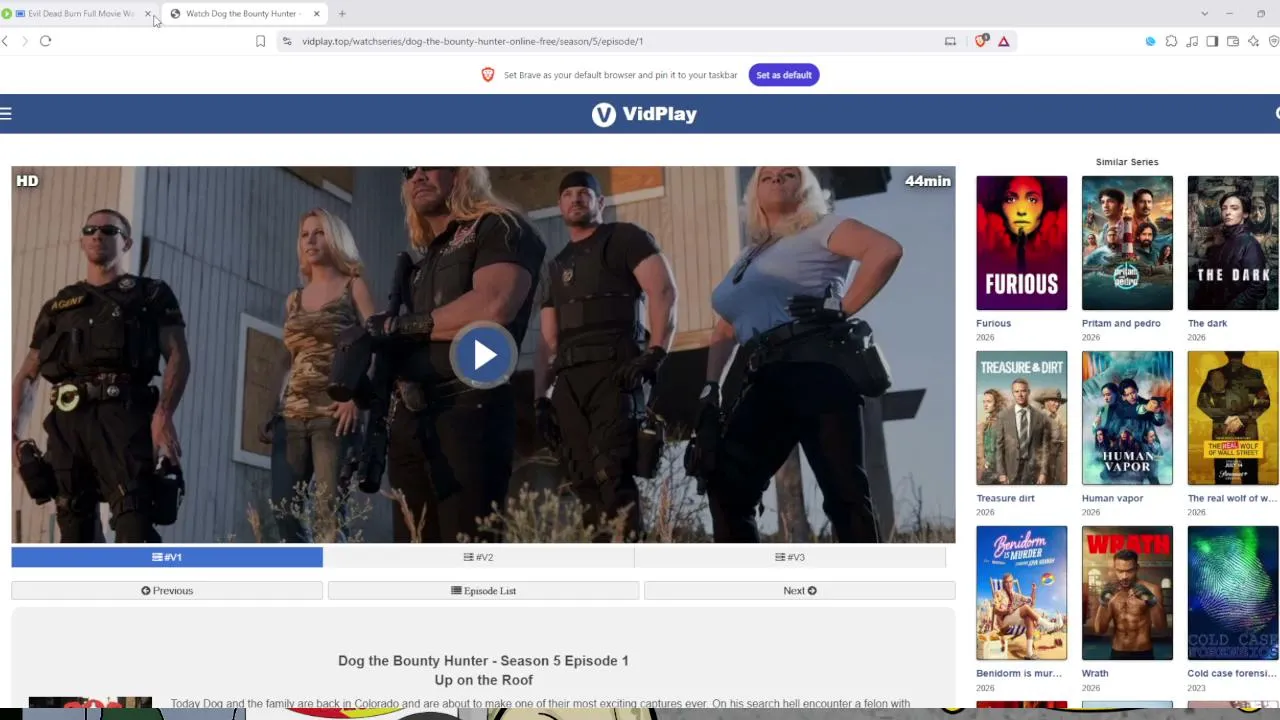The image size is (1280, 720).
Task: Open the Treasure & Dirt poster
Action: tap(1021, 418)
